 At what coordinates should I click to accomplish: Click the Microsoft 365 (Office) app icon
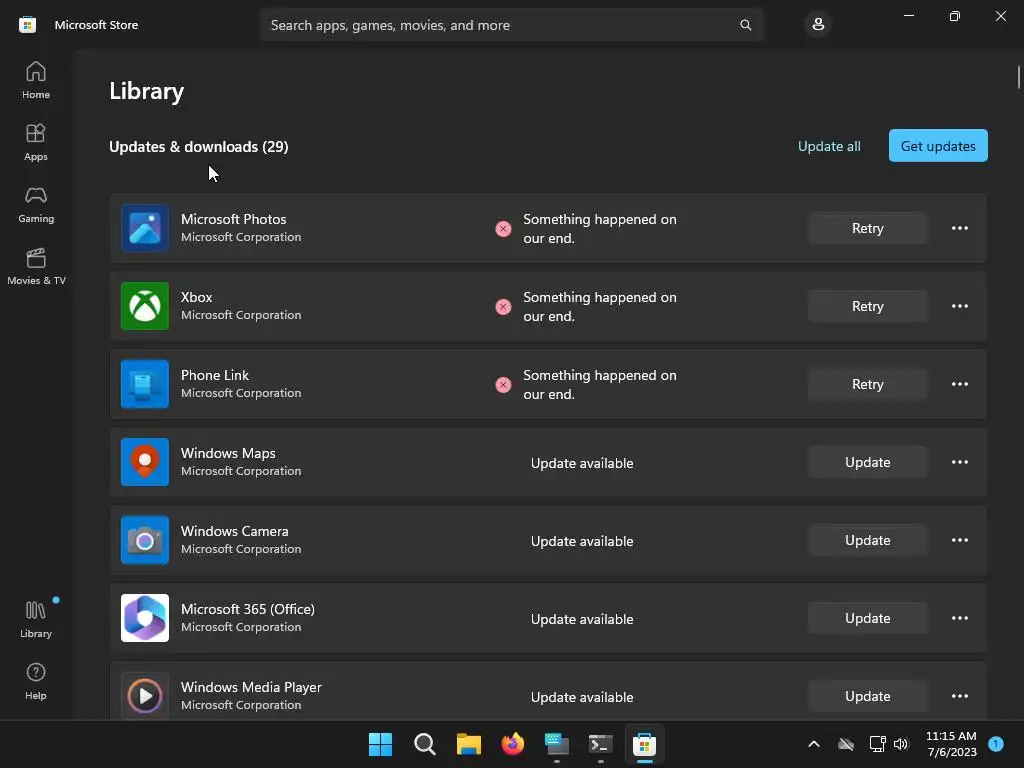145,618
